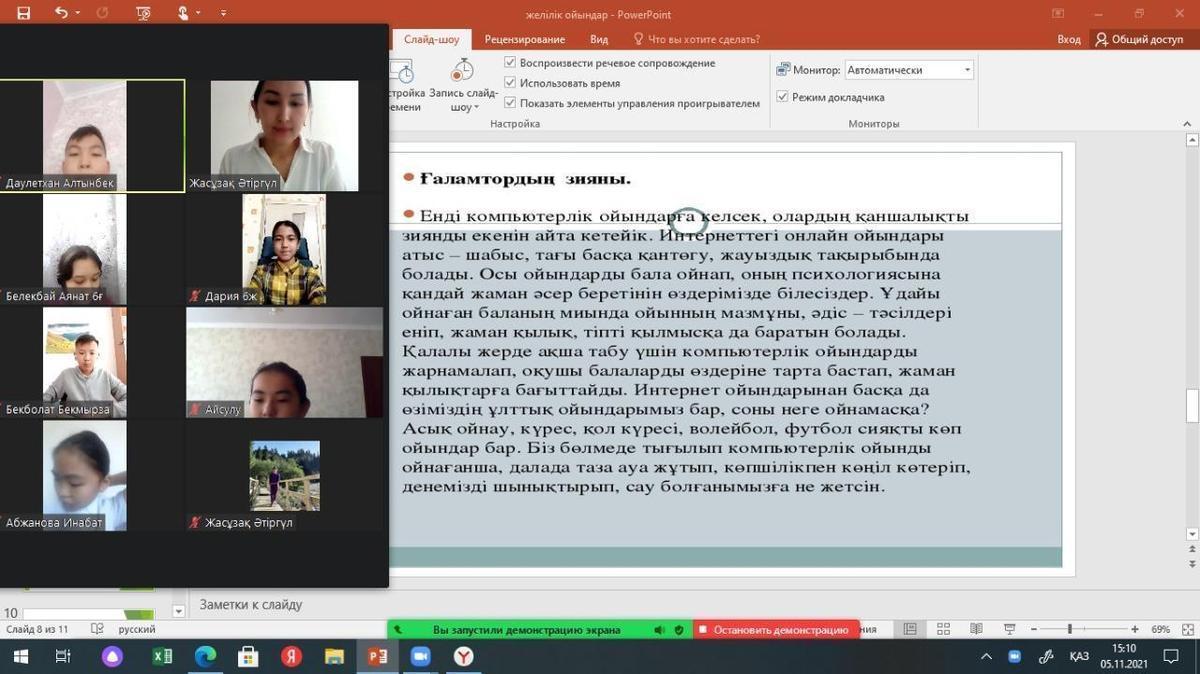Expand the Customize Quick Access Toolbar menu
Image resolution: width=1200 pixels, height=674 pixels.
click(223, 14)
